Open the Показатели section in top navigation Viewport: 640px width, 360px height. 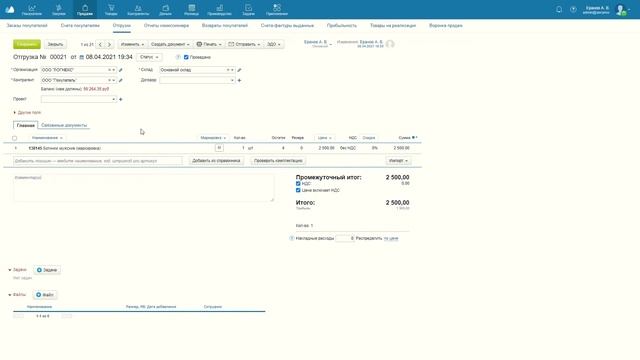(x=32, y=9)
